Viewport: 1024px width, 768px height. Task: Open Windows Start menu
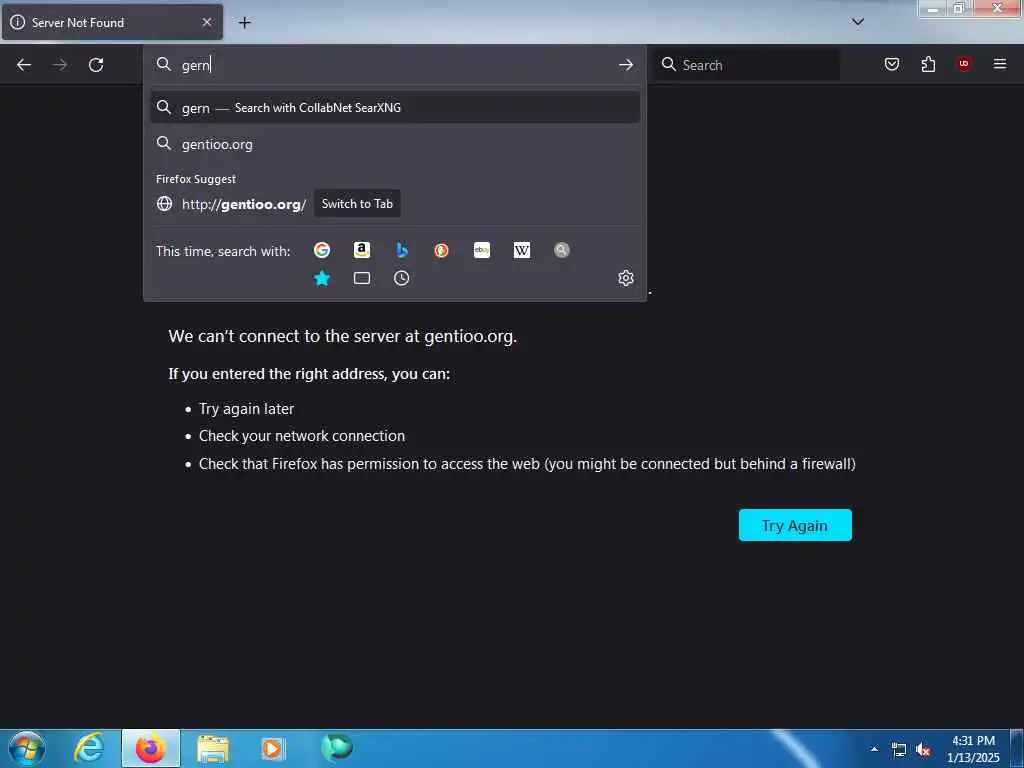(x=27, y=748)
